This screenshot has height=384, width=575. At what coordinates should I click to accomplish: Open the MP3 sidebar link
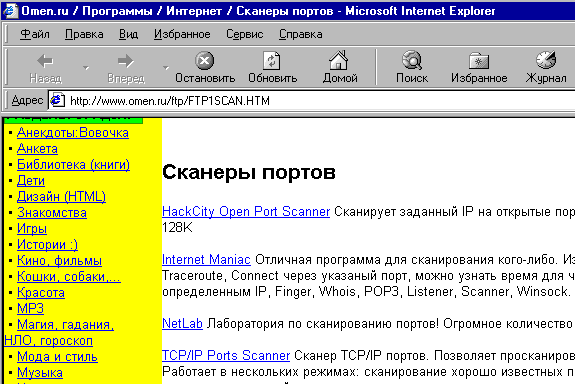point(30,308)
